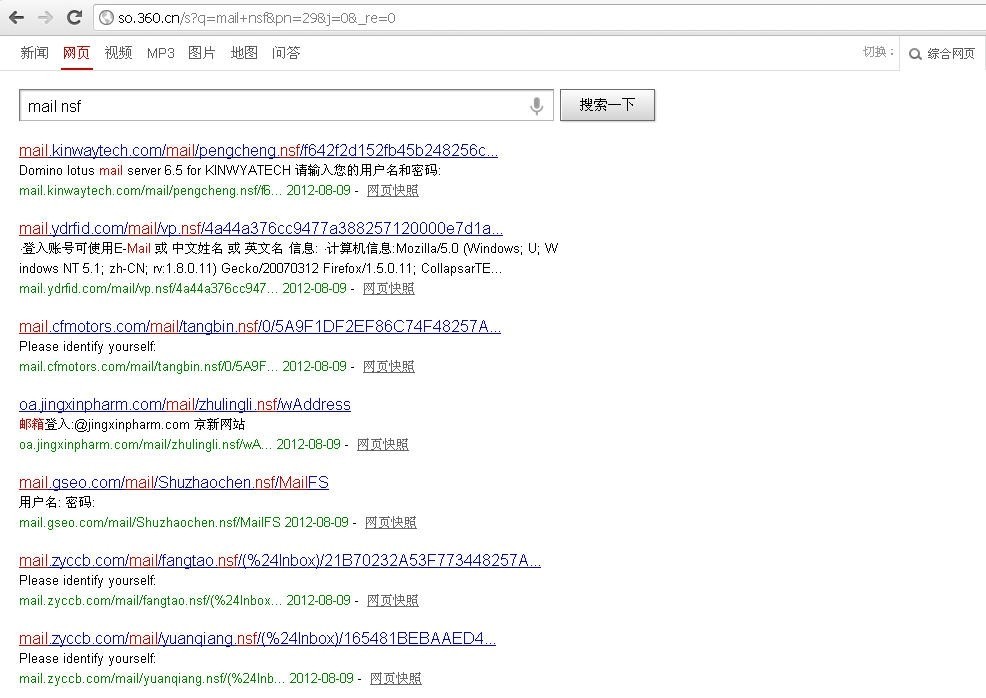
Task: Open the mail.cfmotors.com tangbin.nsf result link
Action: pyautogui.click(x=260, y=327)
